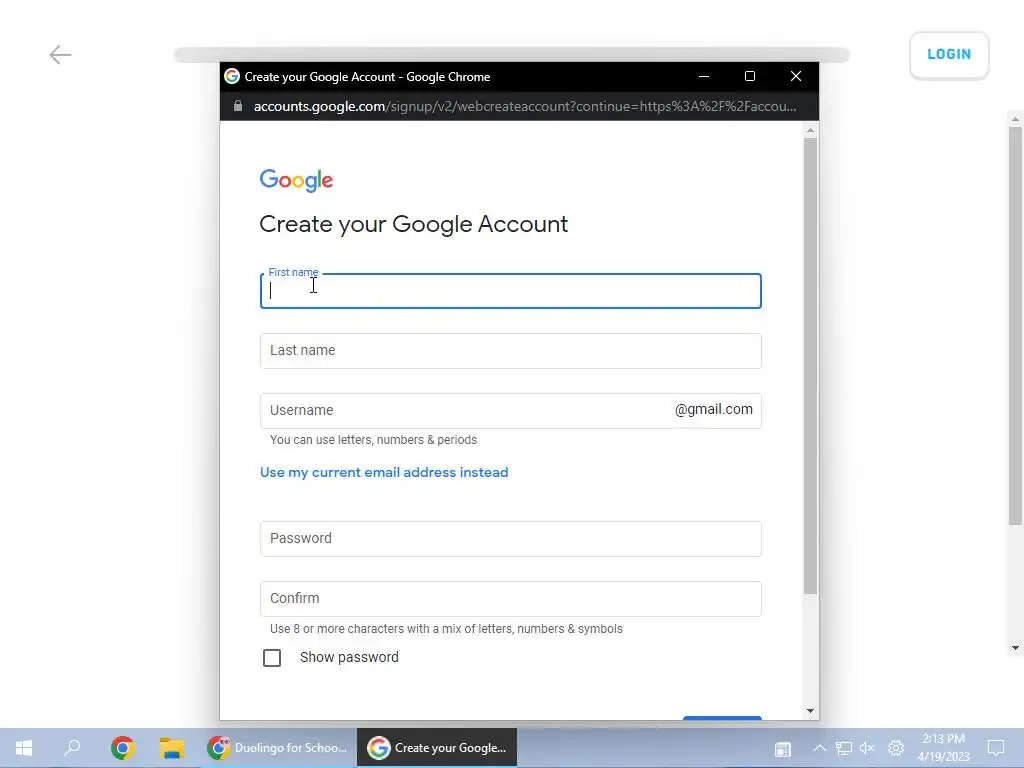Click the Google favicon in popup title bar
This screenshot has height=768, width=1024.
click(232, 76)
